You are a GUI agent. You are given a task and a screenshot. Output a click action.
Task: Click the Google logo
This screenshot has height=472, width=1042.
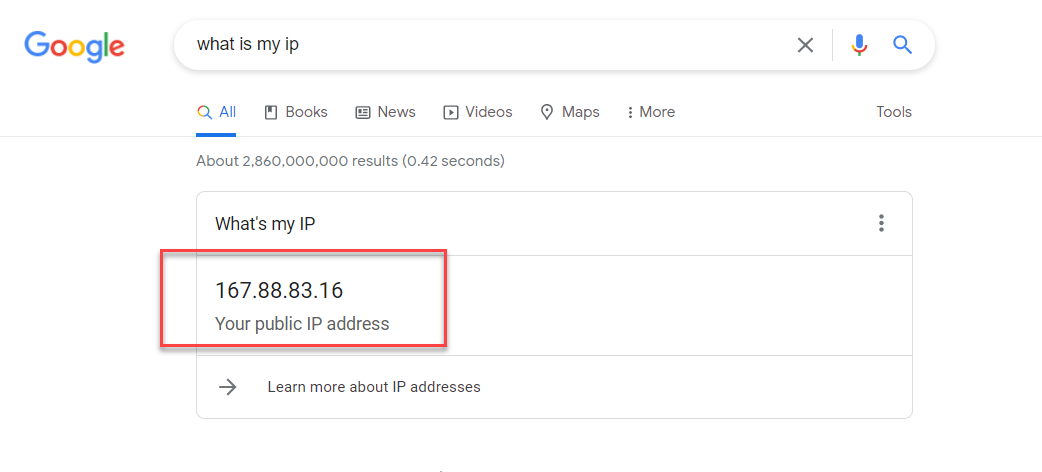tap(74, 45)
